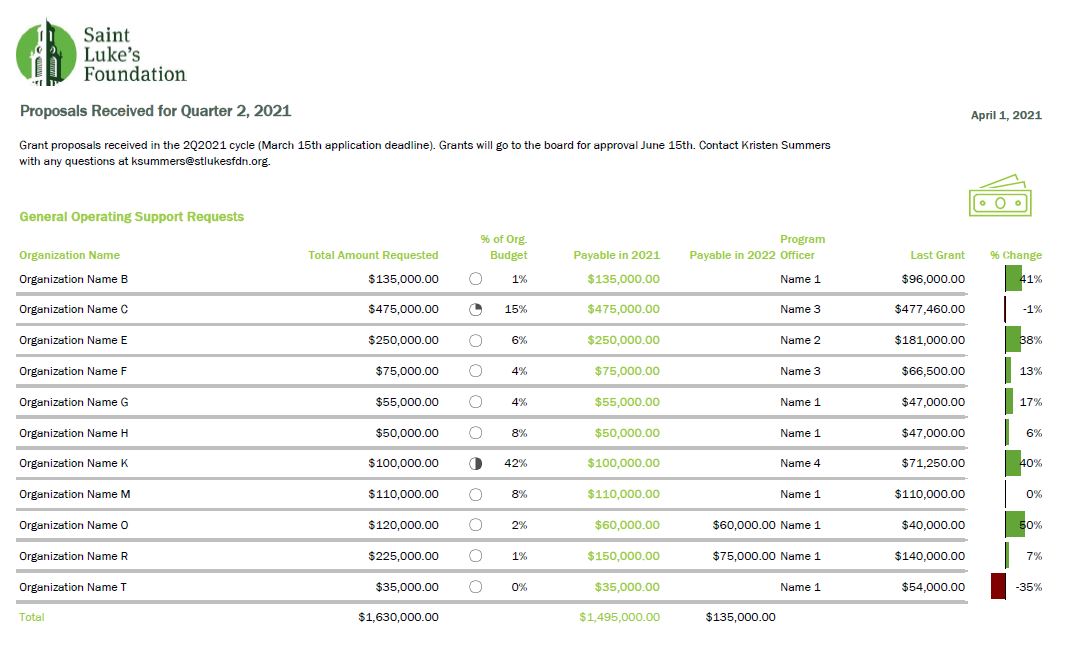Click the $120,000.00 requested amount
This screenshot has height=647, width=1074.
pyautogui.click(x=403, y=525)
